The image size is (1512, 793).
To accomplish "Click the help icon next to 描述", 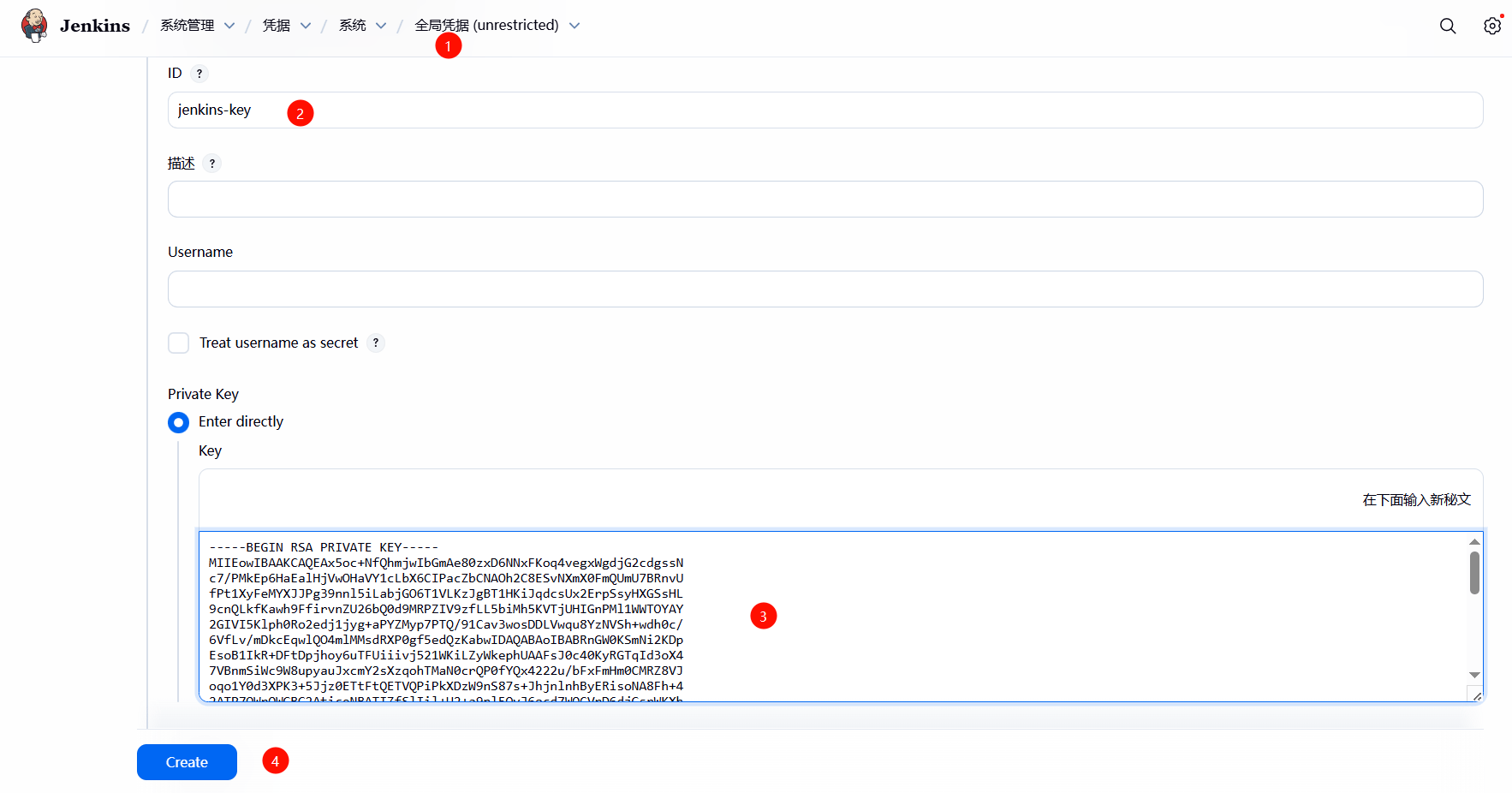I will [x=212, y=164].
